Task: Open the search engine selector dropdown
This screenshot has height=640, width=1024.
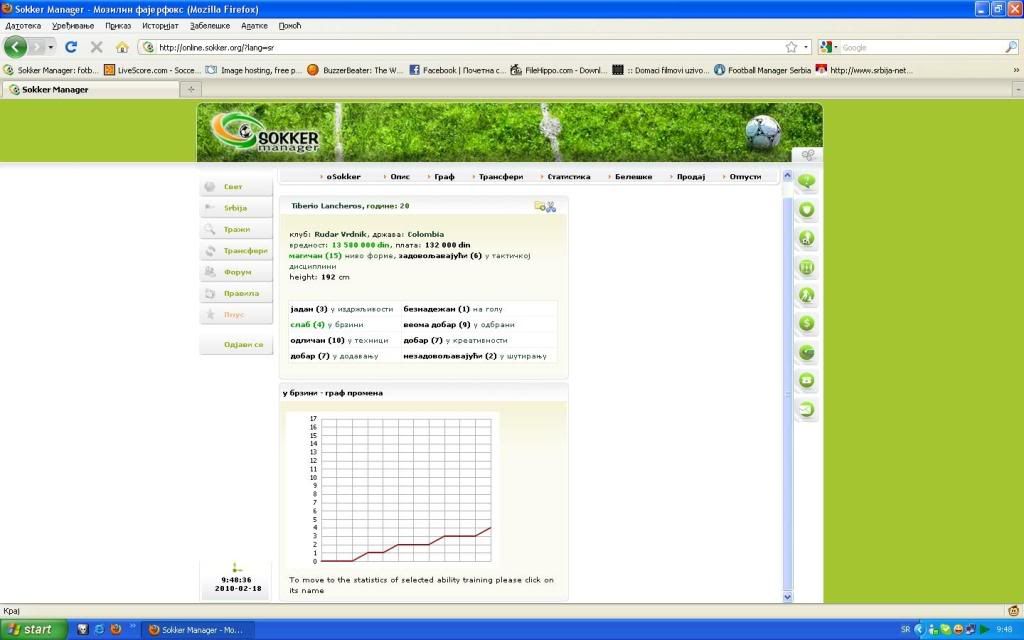Action: [x=828, y=47]
